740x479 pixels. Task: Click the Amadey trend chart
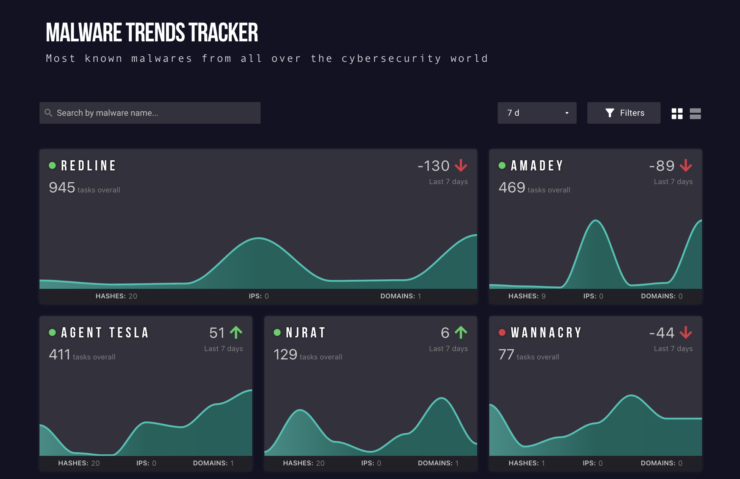[x=596, y=254]
